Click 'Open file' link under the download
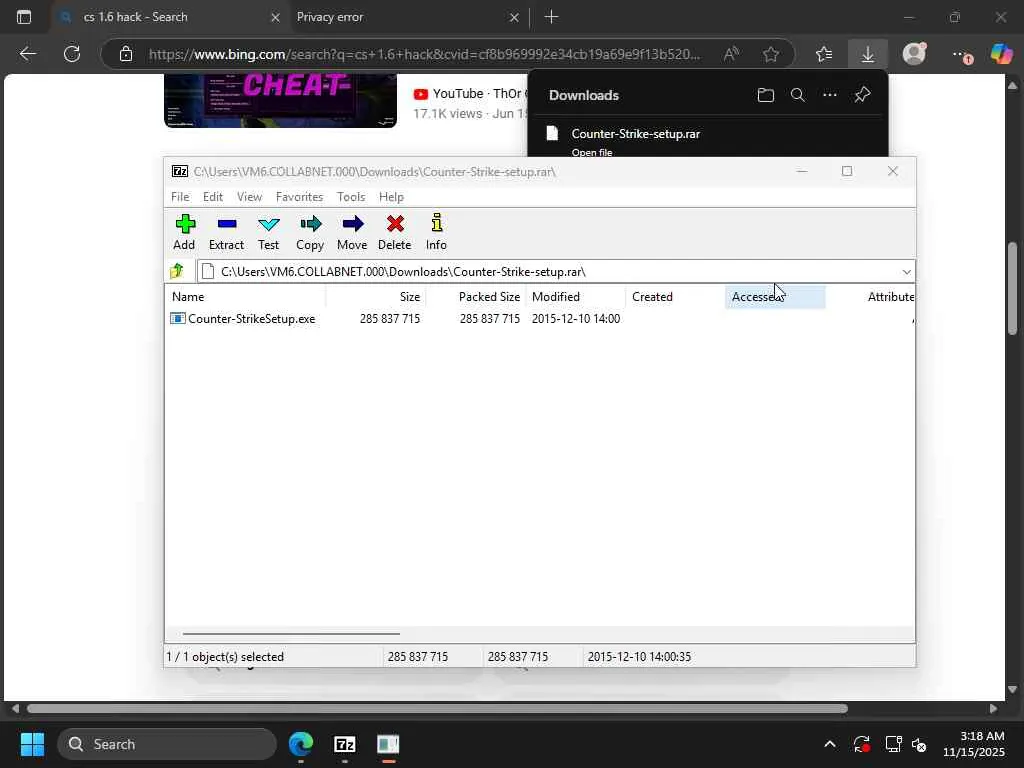The width and height of the screenshot is (1024, 768). (x=592, y=152)
